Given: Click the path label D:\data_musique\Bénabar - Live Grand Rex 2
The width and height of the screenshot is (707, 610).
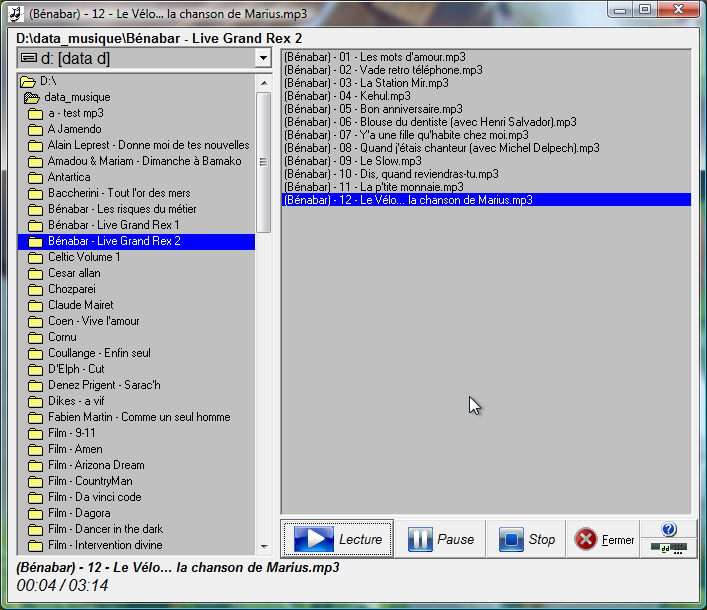Looking at the screenshot, I should [159, 38].
